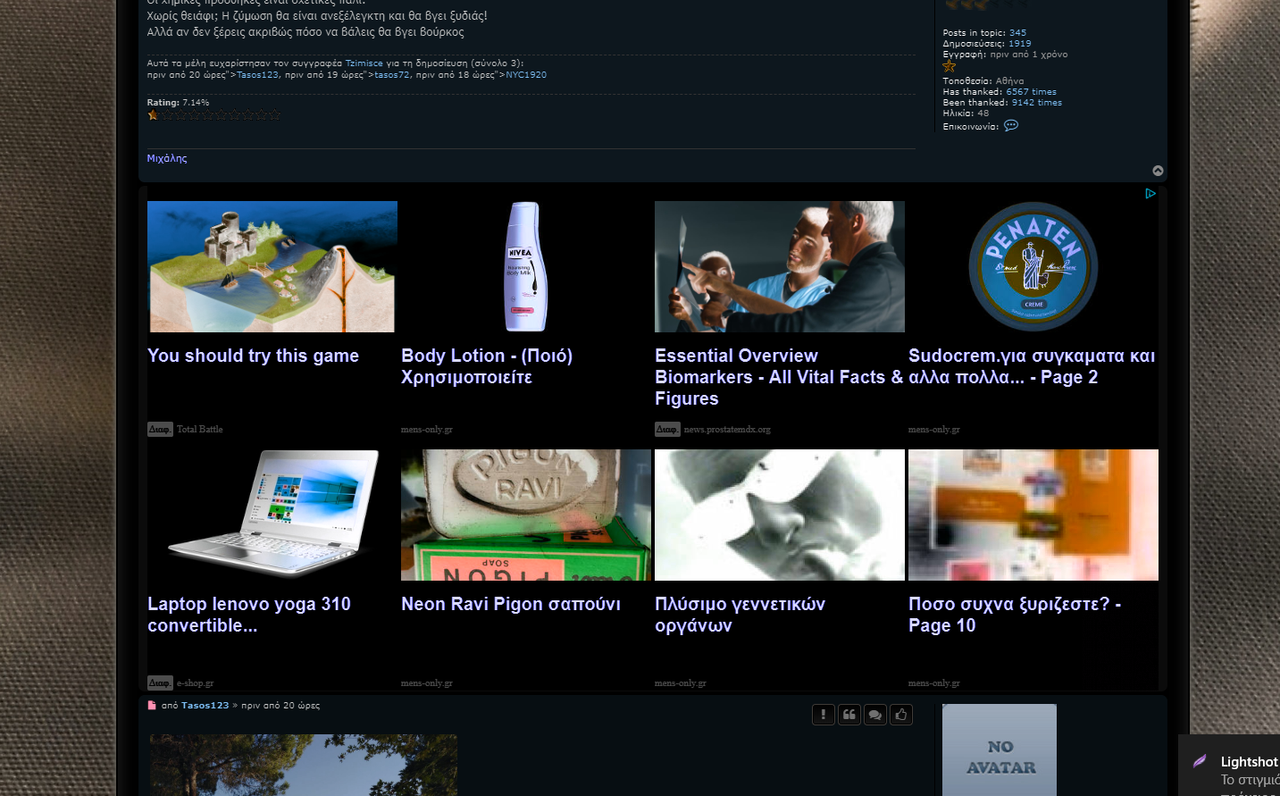Click the 'Τοποθεσία: Αθήνα' profile text
This screenshot has width=1280, height=796.
[x=983, y=81]
